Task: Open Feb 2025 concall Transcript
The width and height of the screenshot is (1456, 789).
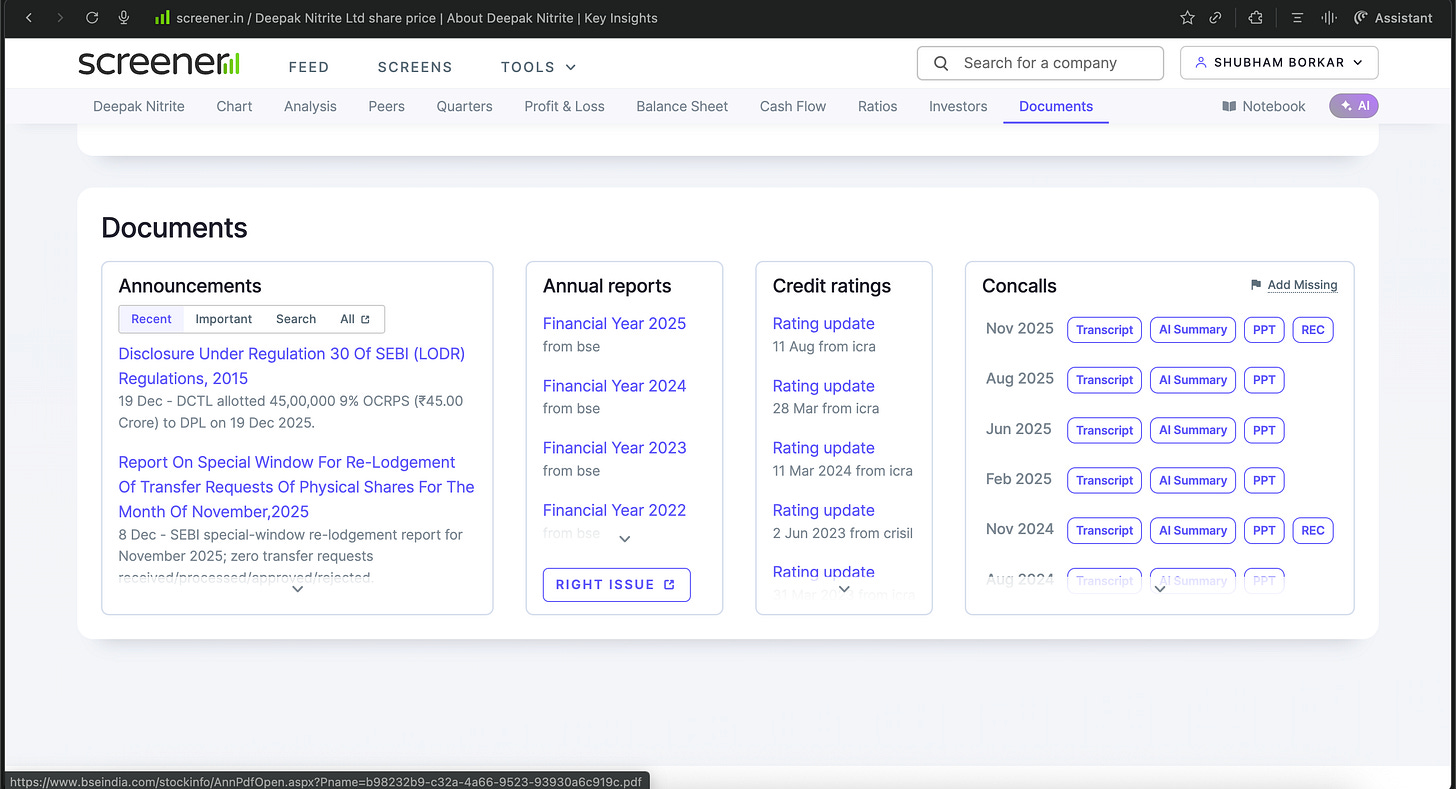Action: pyautogui.click(x=1104, y=480)
